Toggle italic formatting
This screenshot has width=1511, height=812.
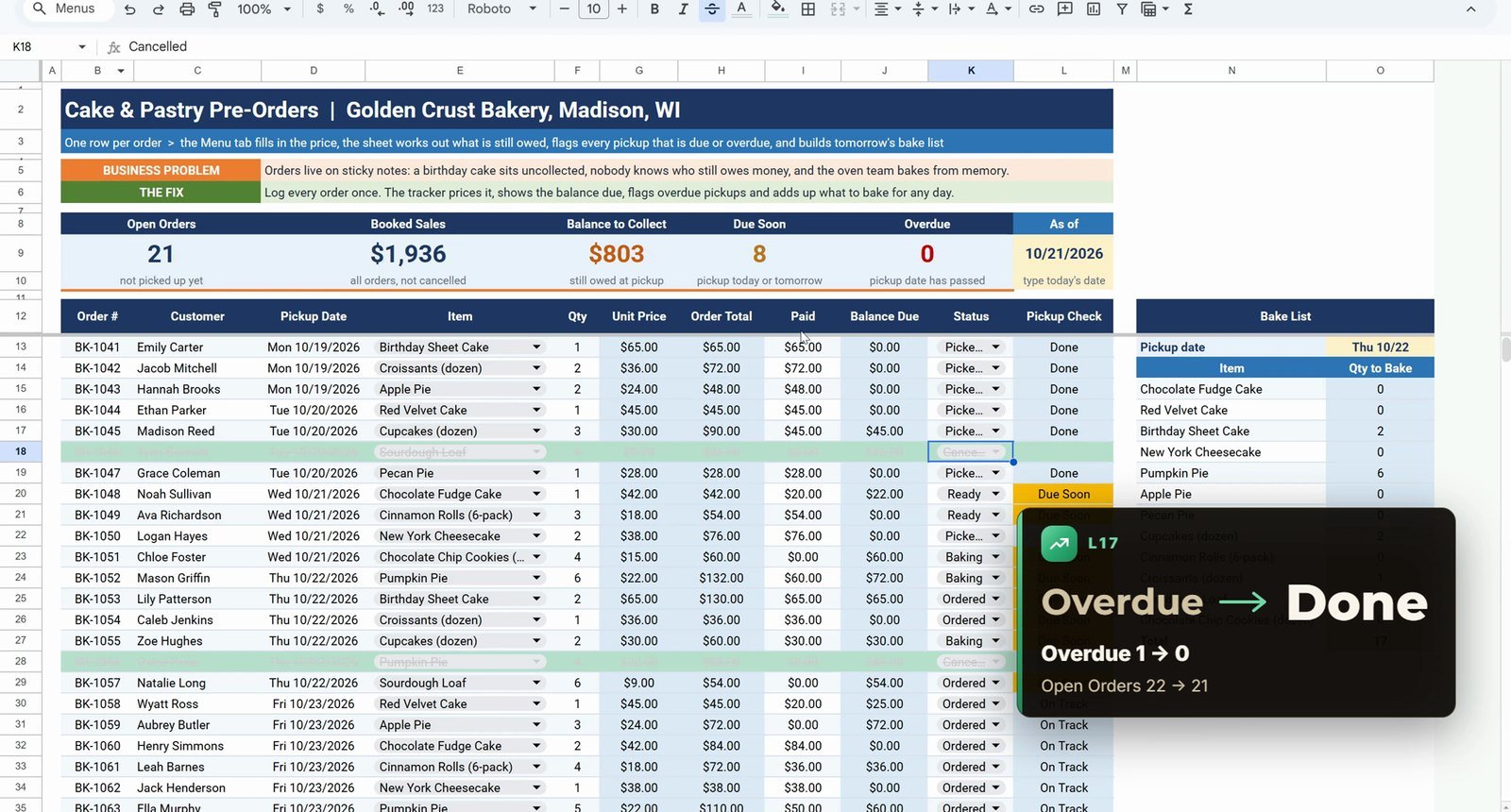click(x=683, y=8)
